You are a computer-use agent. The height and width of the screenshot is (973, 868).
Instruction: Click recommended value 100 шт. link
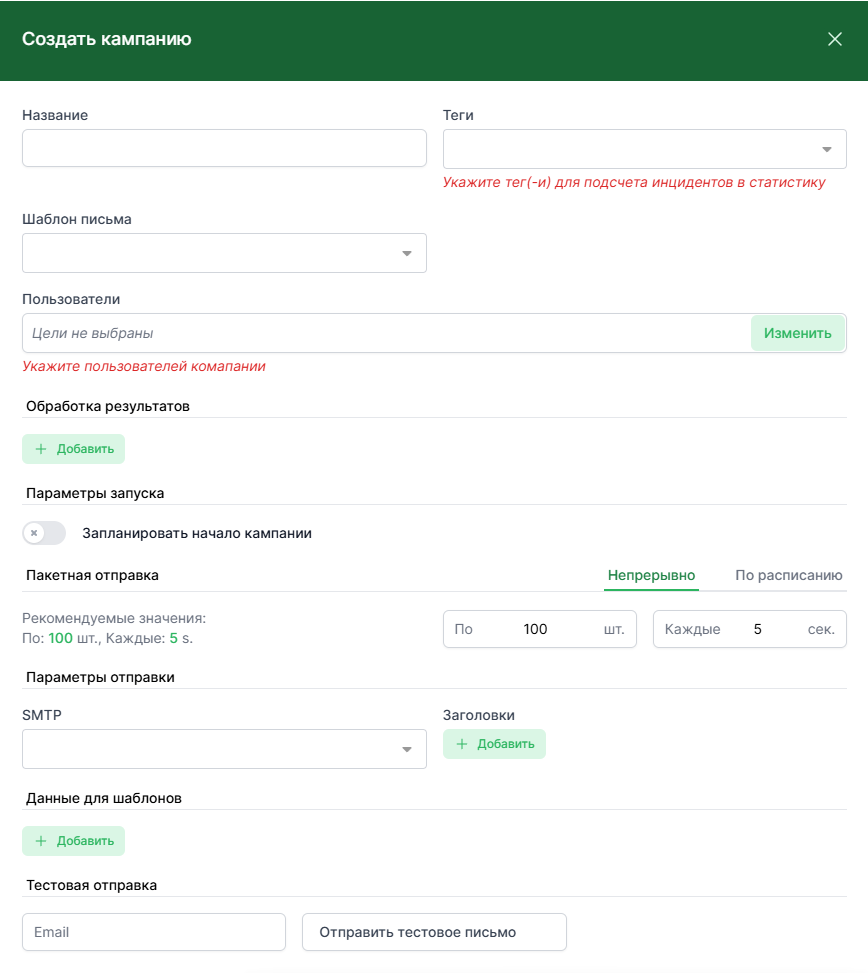[61, 638]
